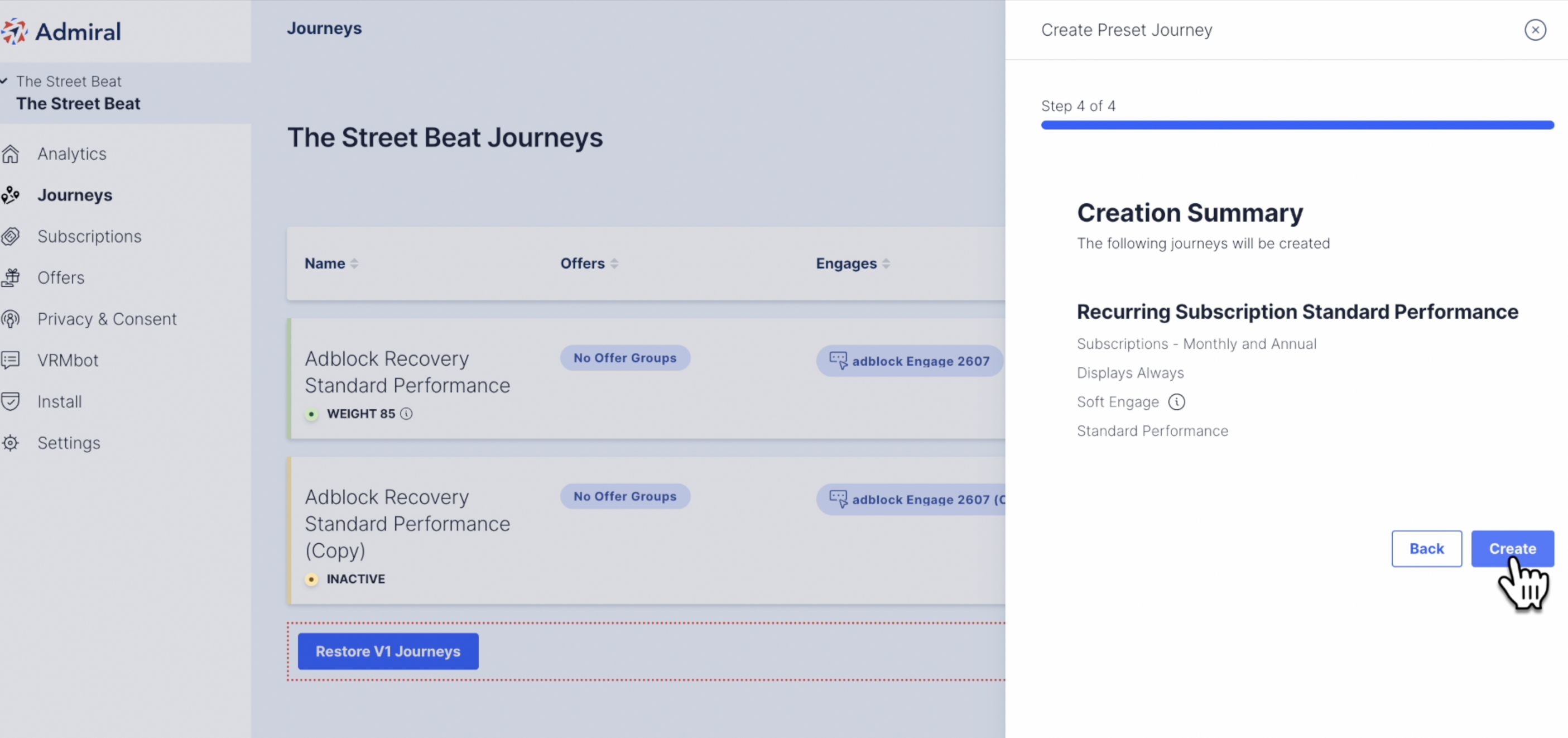Click the info icon next to WEIGHT 85
1568x738 pixels.
[x=406, y=414]
